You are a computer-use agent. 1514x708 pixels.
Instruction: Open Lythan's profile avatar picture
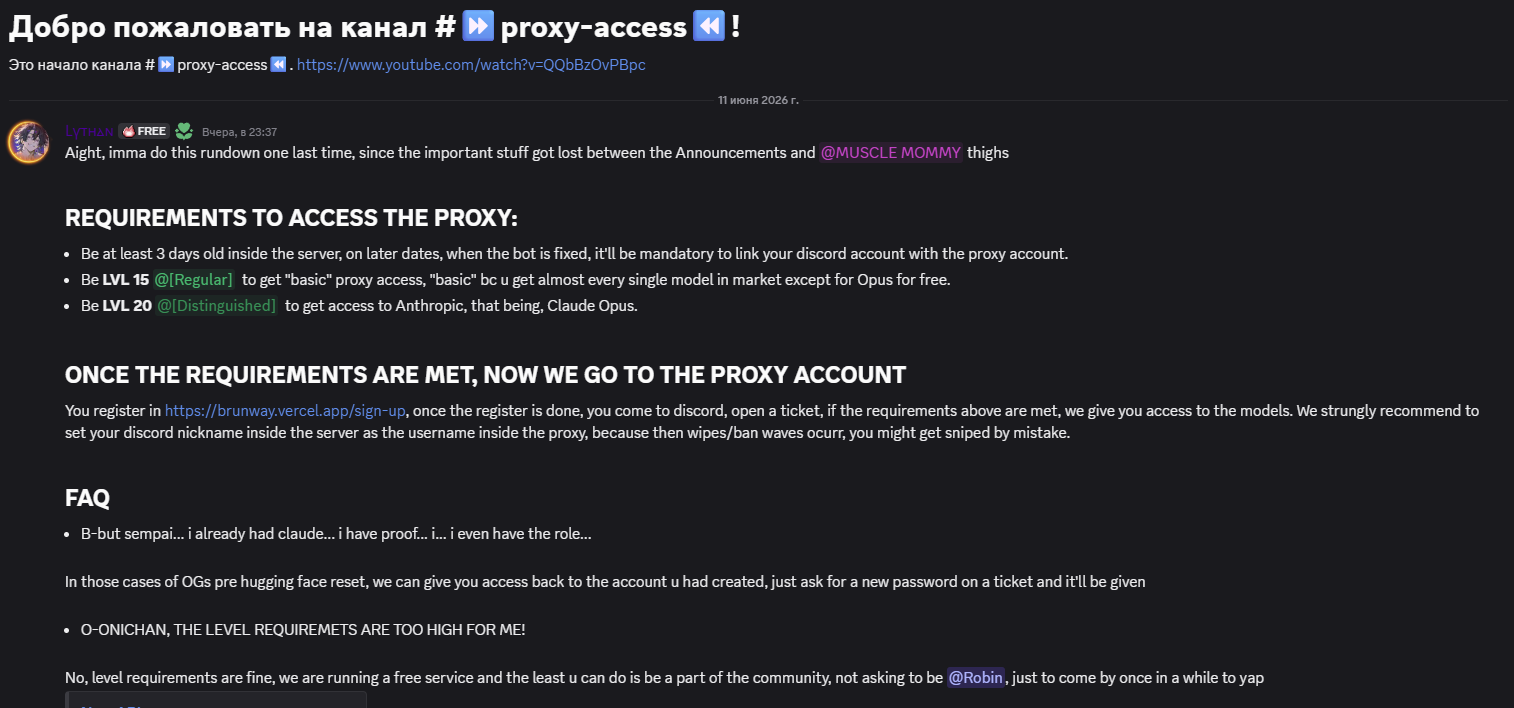click(28, 142)
